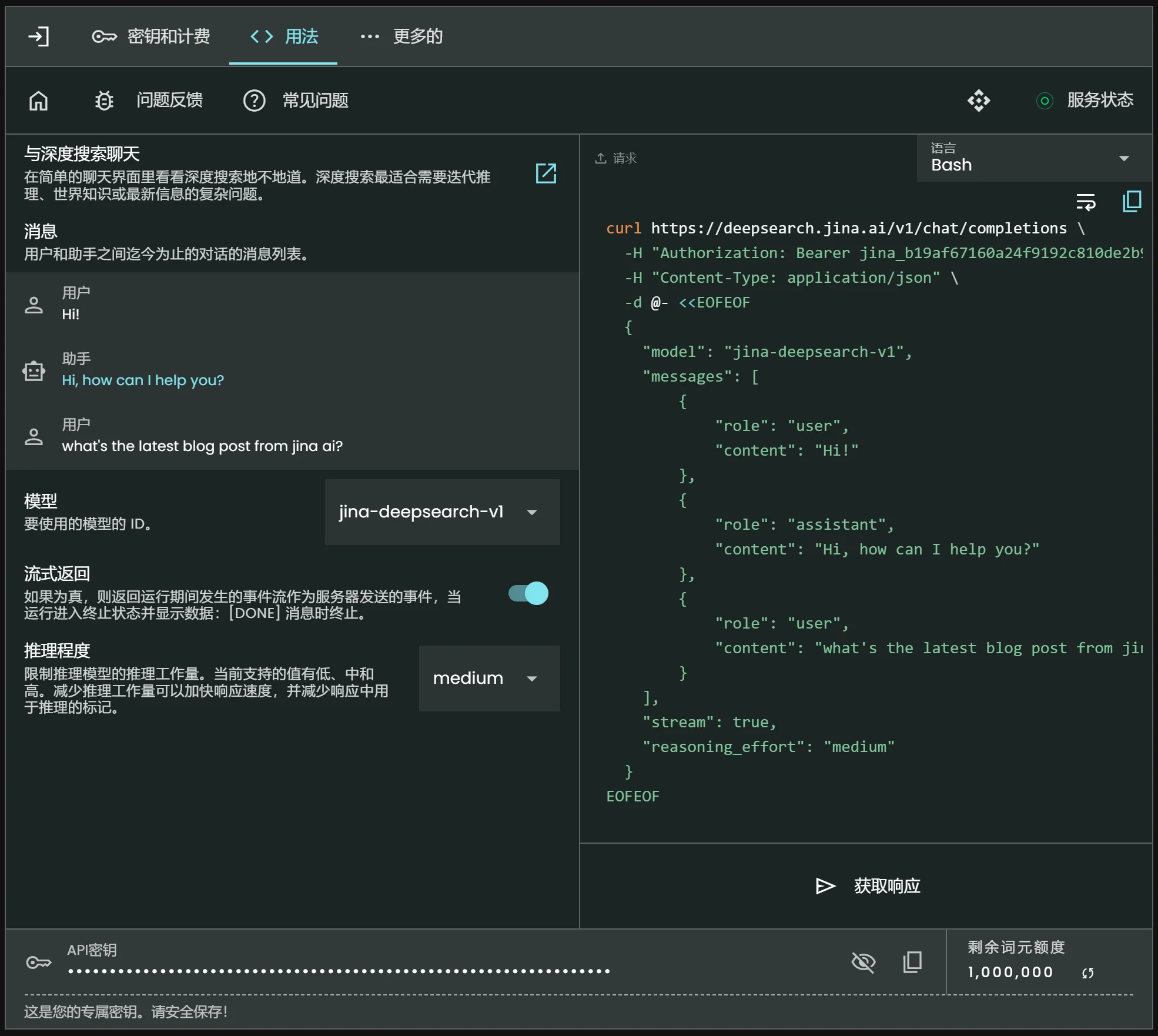Copy the curl request code
The height and width of the screenshot is (1036, 1158).
point(1132,202)
